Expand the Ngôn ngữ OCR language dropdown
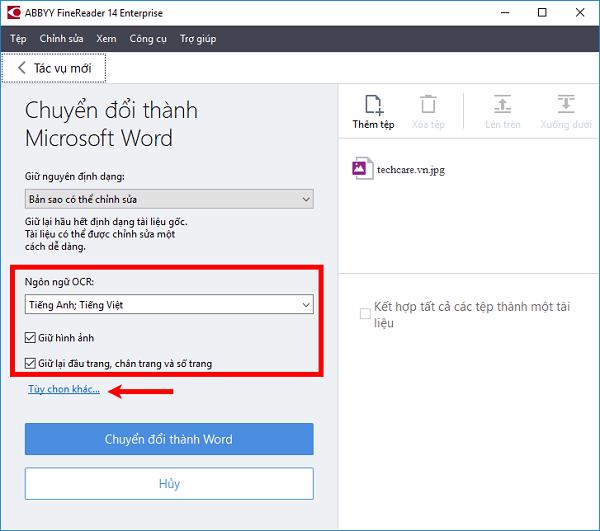This screenshot has height=531, width=600. (169, 304)
